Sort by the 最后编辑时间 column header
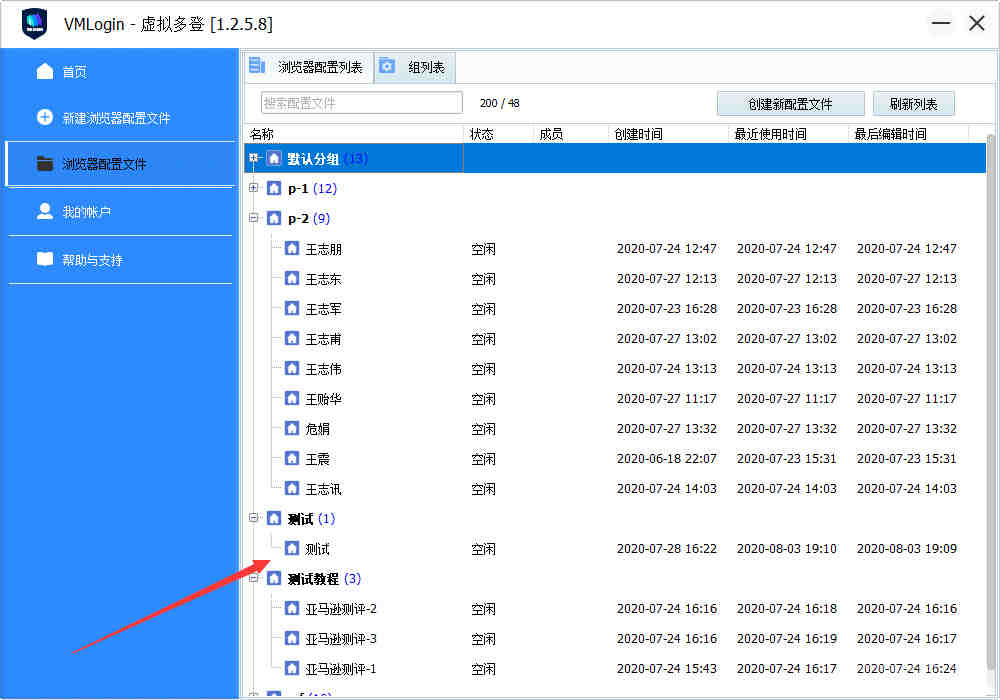The width and height of the screenshot is (1000, 700). 890,134
